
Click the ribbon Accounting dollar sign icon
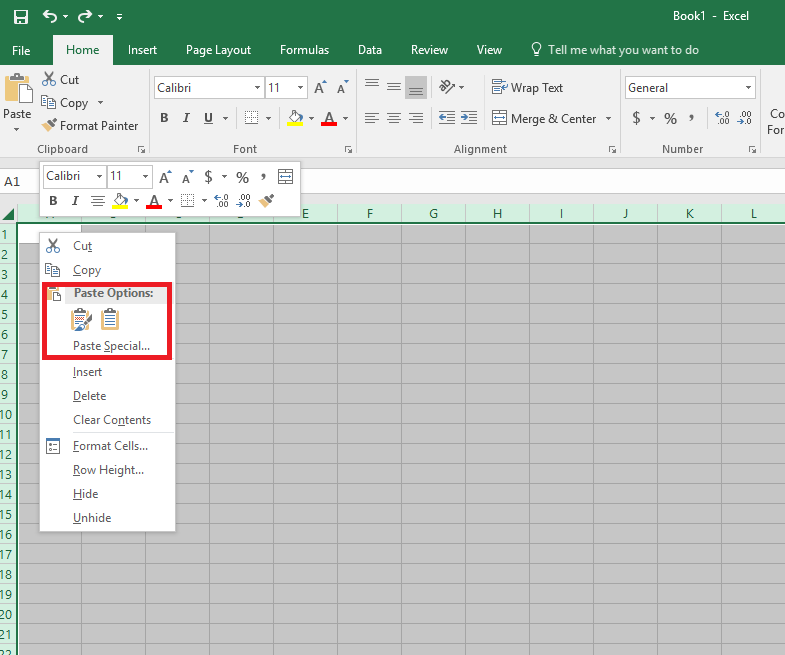pos(636,118)
